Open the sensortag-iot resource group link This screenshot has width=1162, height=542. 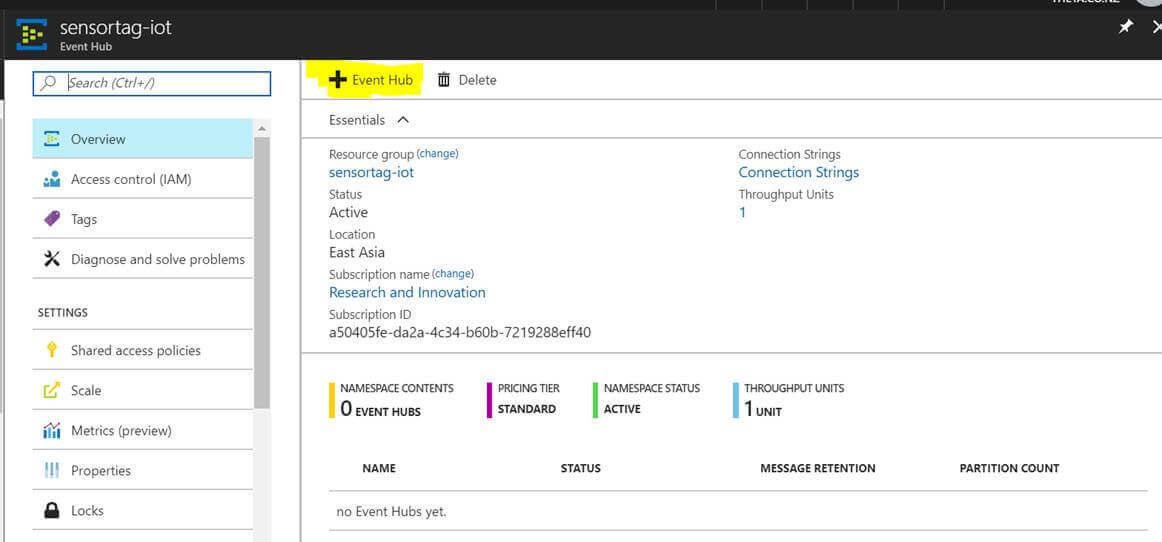(x=371, y=172)
